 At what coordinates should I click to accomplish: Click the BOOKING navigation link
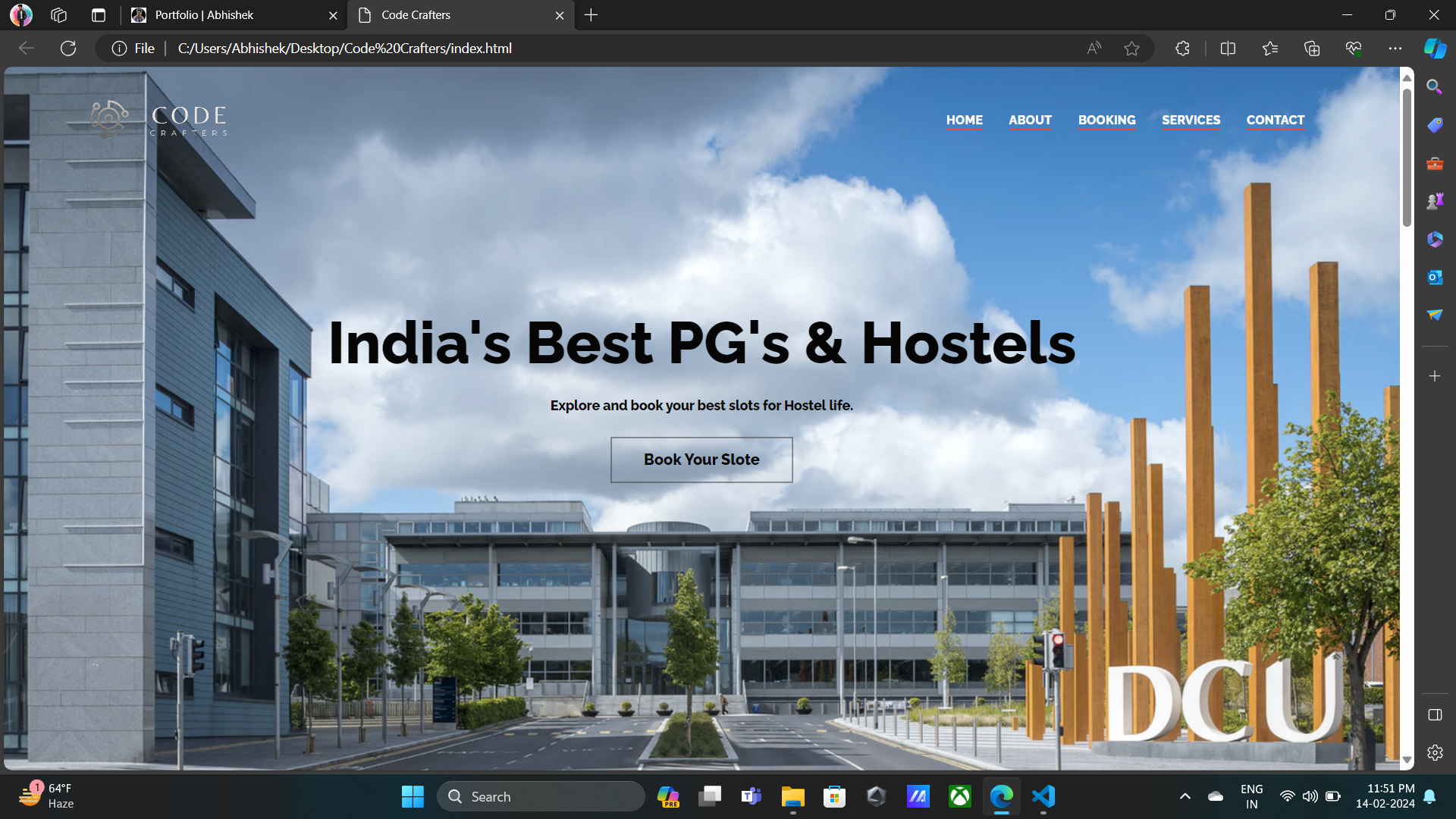coord(1106,120)
